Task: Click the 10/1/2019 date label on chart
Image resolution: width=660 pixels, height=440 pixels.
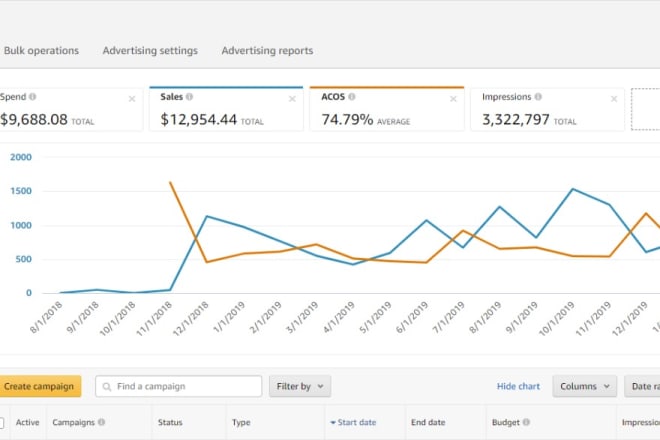Action: click(x=557, y=318)
